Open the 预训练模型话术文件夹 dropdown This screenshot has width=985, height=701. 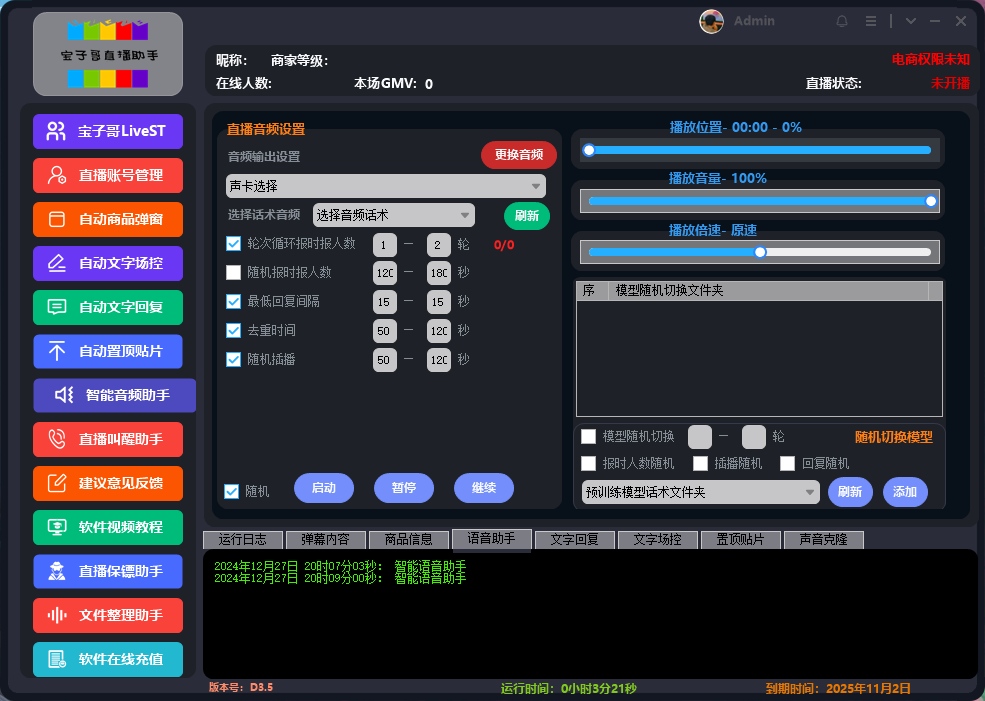click(x=699, y=492)
